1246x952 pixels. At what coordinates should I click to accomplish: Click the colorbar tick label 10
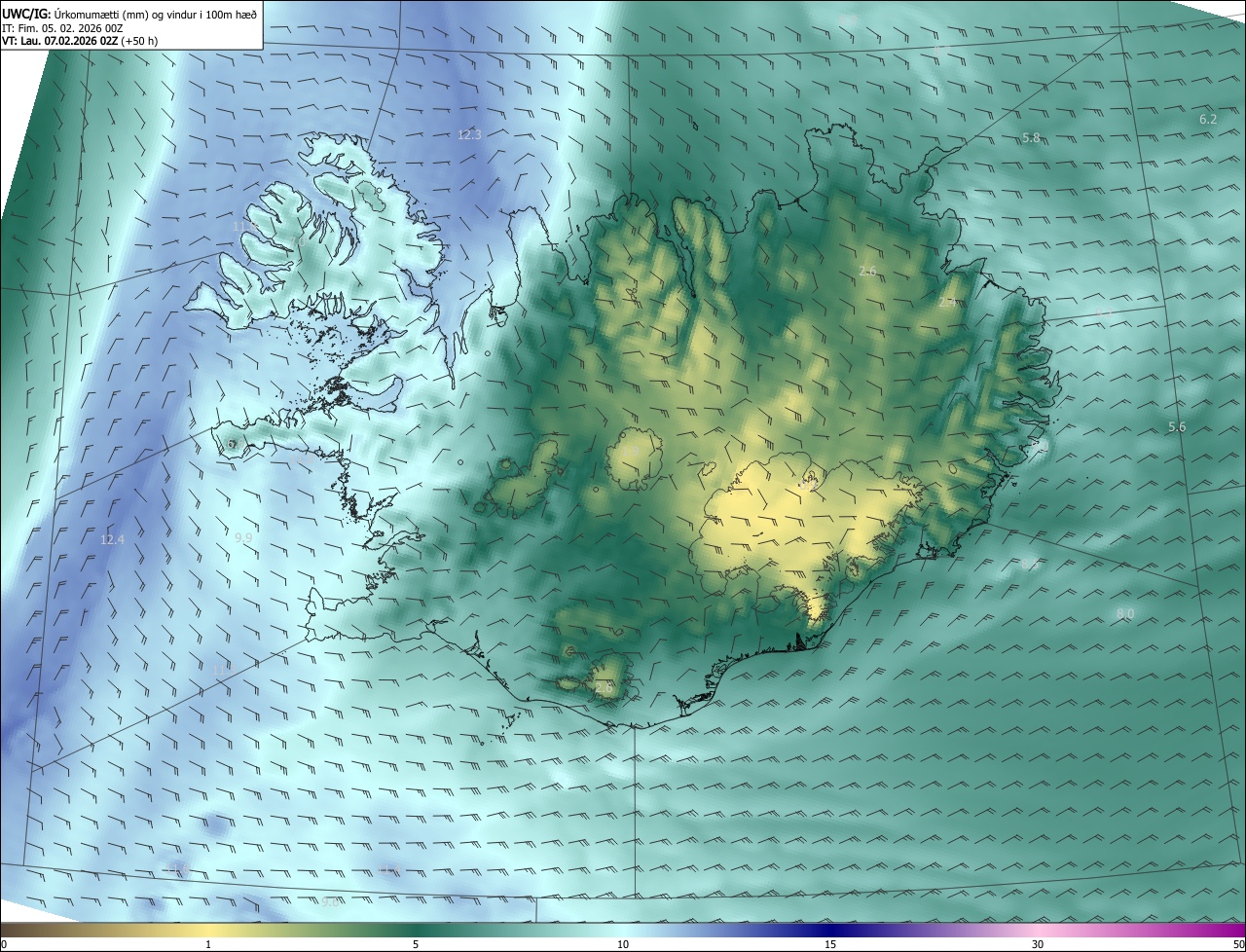coord(623,944)
